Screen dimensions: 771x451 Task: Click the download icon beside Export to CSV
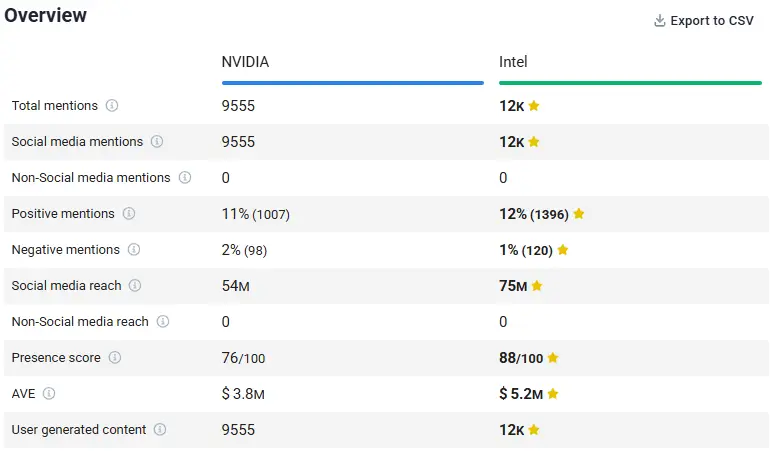tap(659, 21)
